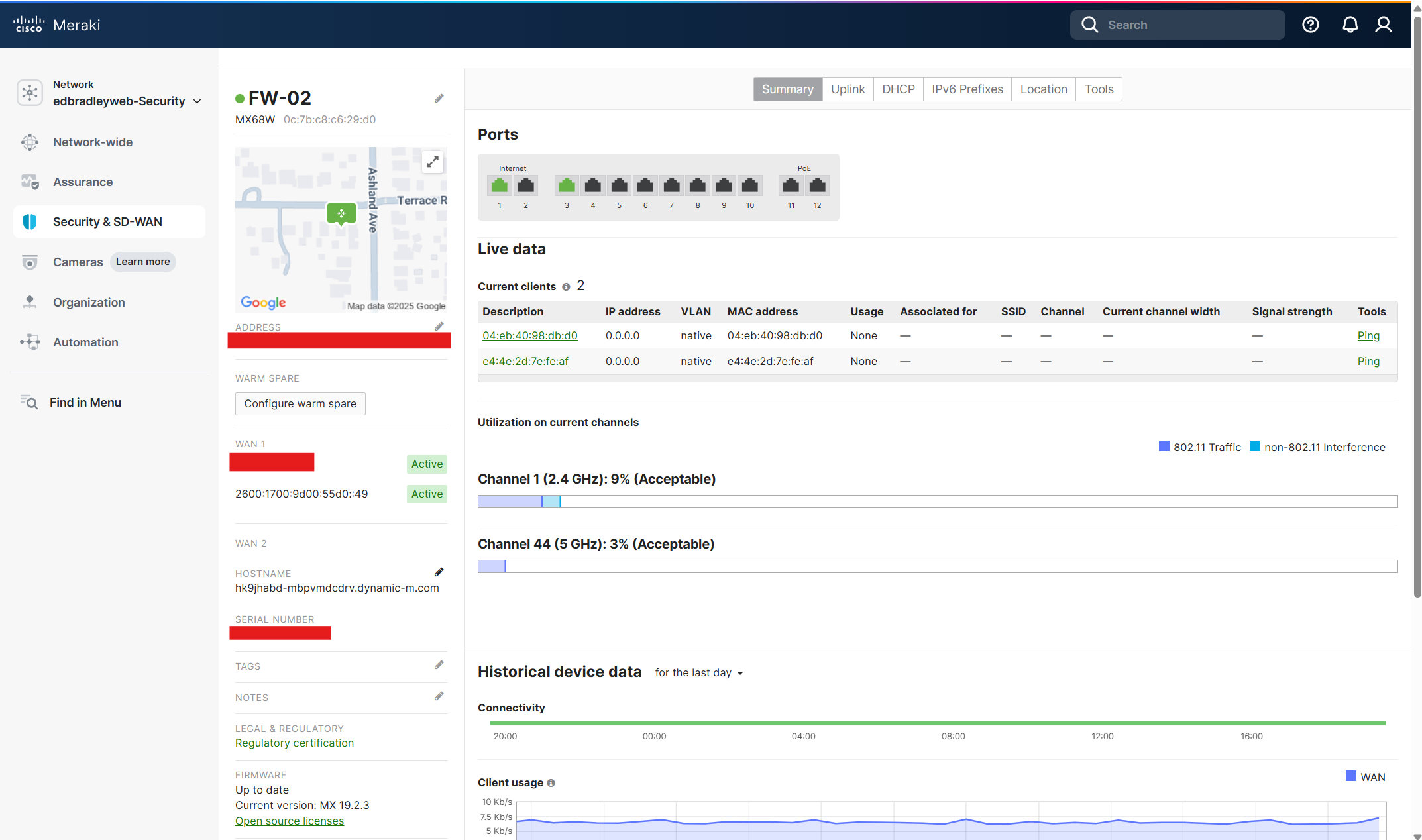Open the notifications bell icon
This screenshot has height=840, width=1422.
pos(1350,25)
